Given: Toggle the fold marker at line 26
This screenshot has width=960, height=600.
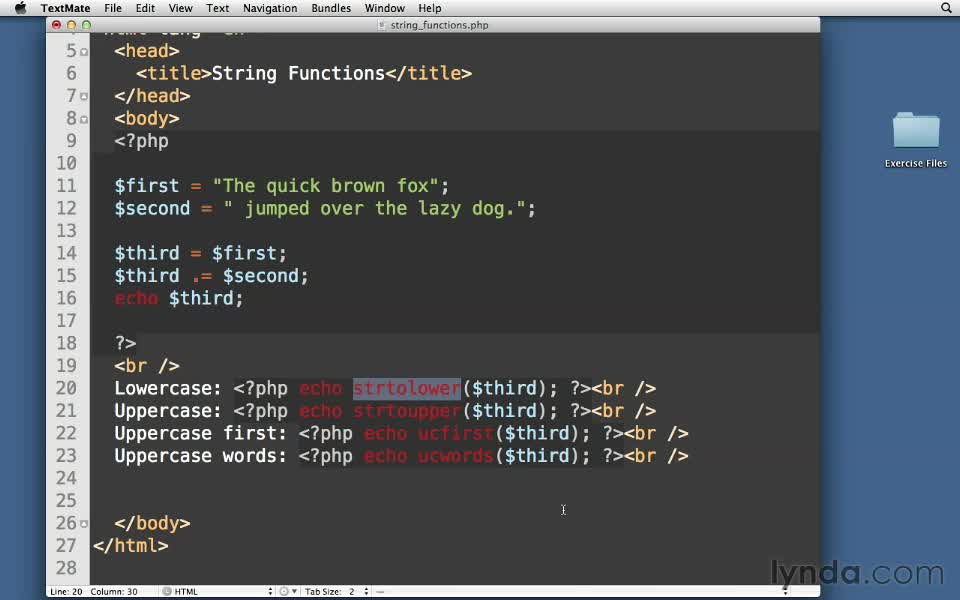Looking at the screenshot, I should pyautogui.click(x=84, y=524).
